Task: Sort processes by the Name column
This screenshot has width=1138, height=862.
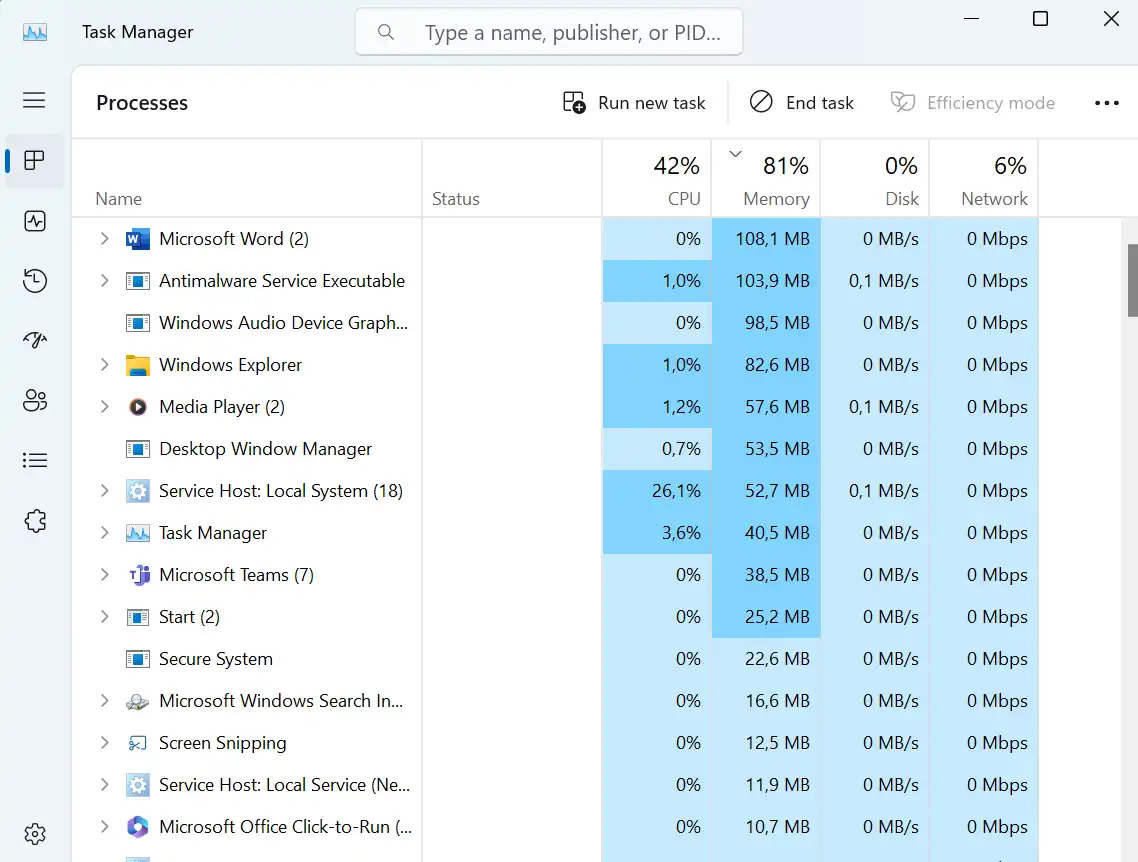Action: [x=247, y=178]
